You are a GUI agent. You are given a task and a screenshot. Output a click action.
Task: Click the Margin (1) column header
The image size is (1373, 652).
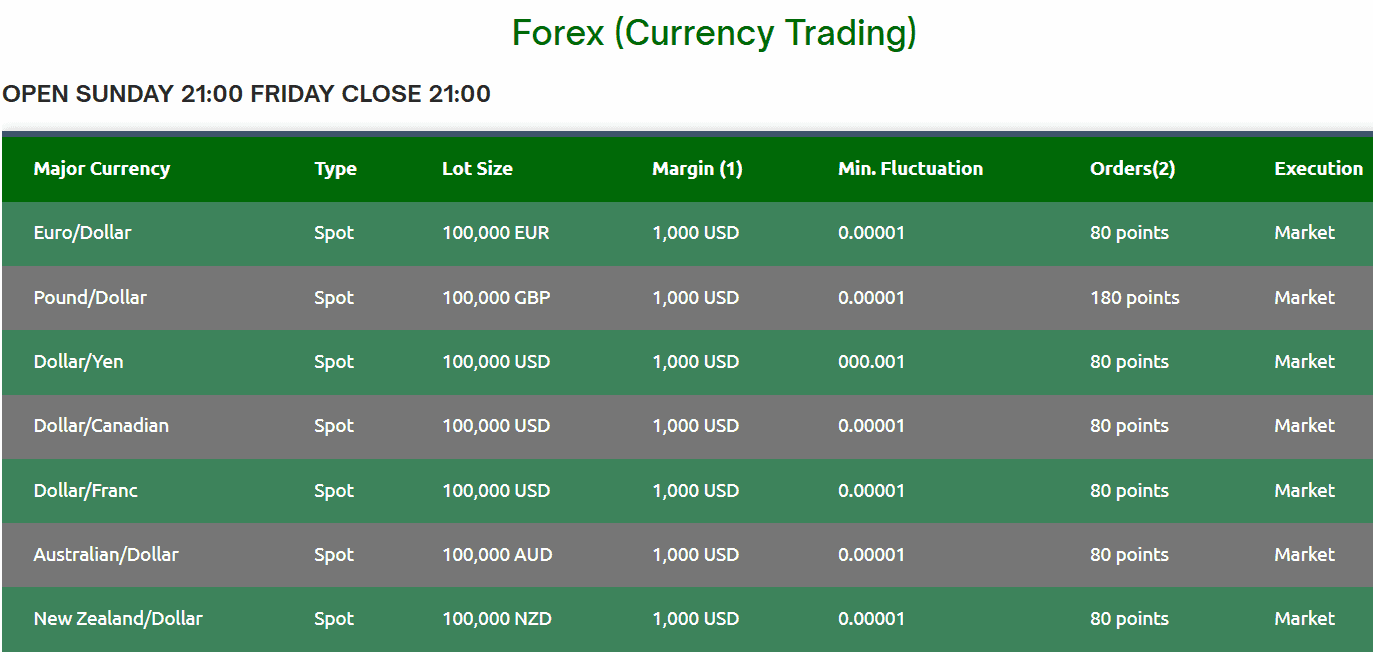697,169
